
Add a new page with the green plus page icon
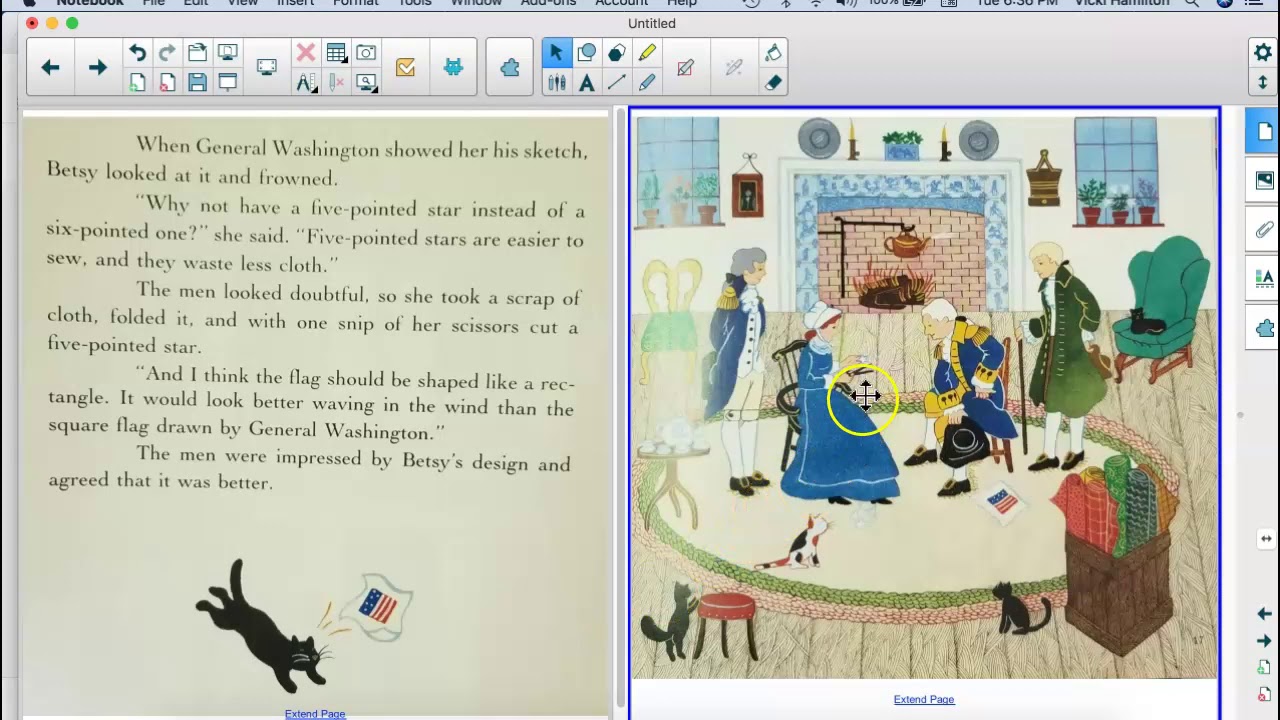[137, 82]
